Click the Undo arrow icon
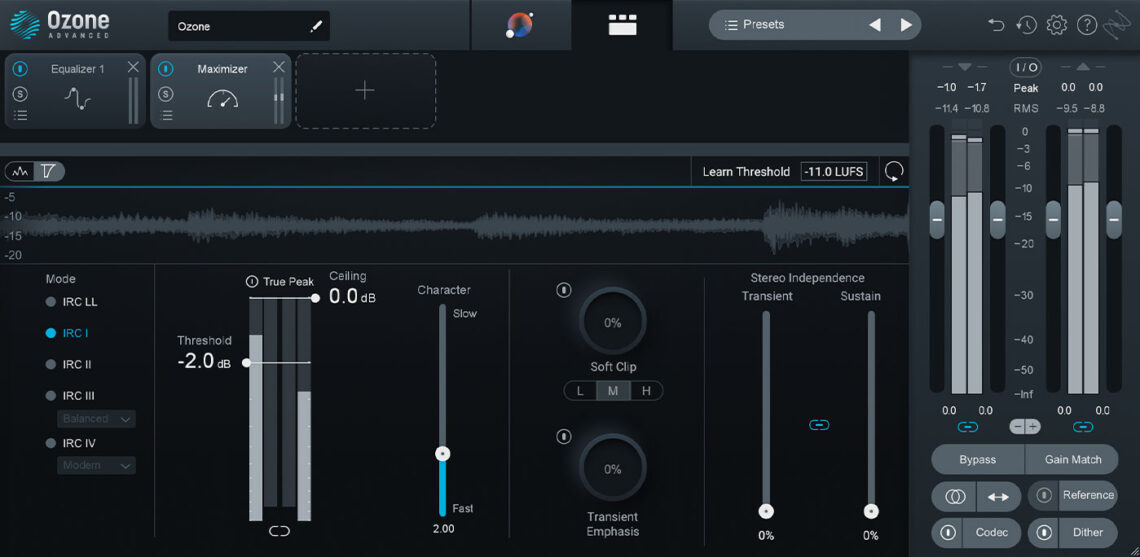This screenshot has height=557, width=1140. [x=996, y=25]
